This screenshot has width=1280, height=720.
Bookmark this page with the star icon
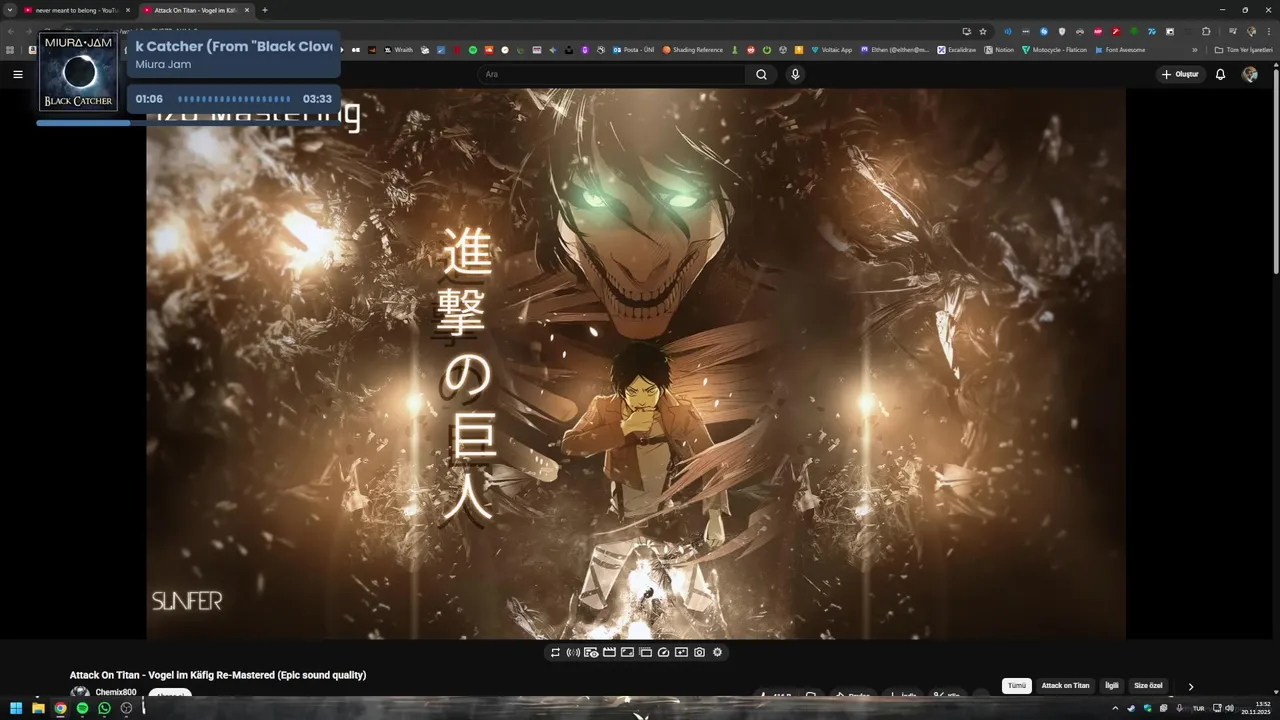pos(983,31)
